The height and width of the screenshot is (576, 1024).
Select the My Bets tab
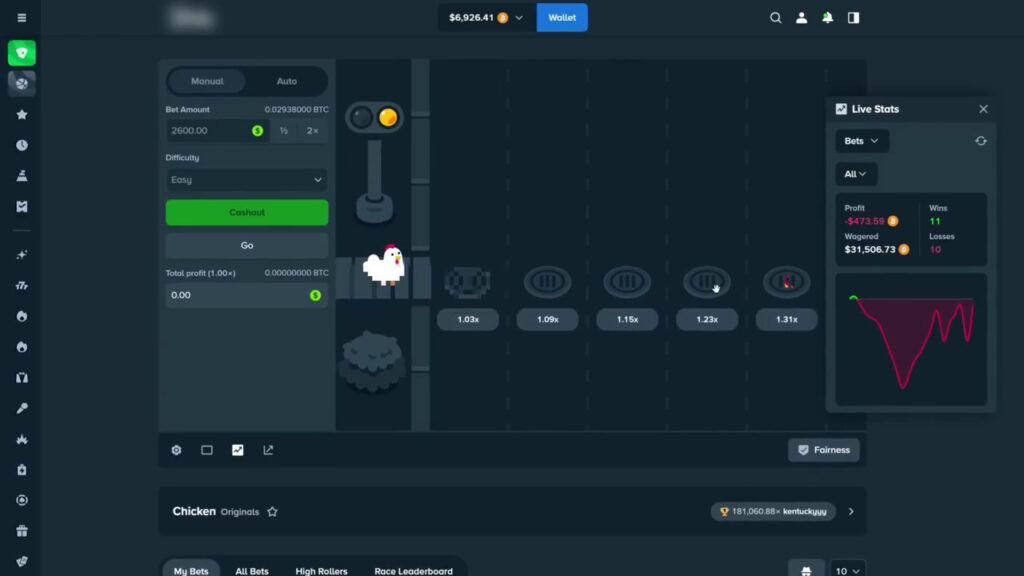[x=191, y=570]
